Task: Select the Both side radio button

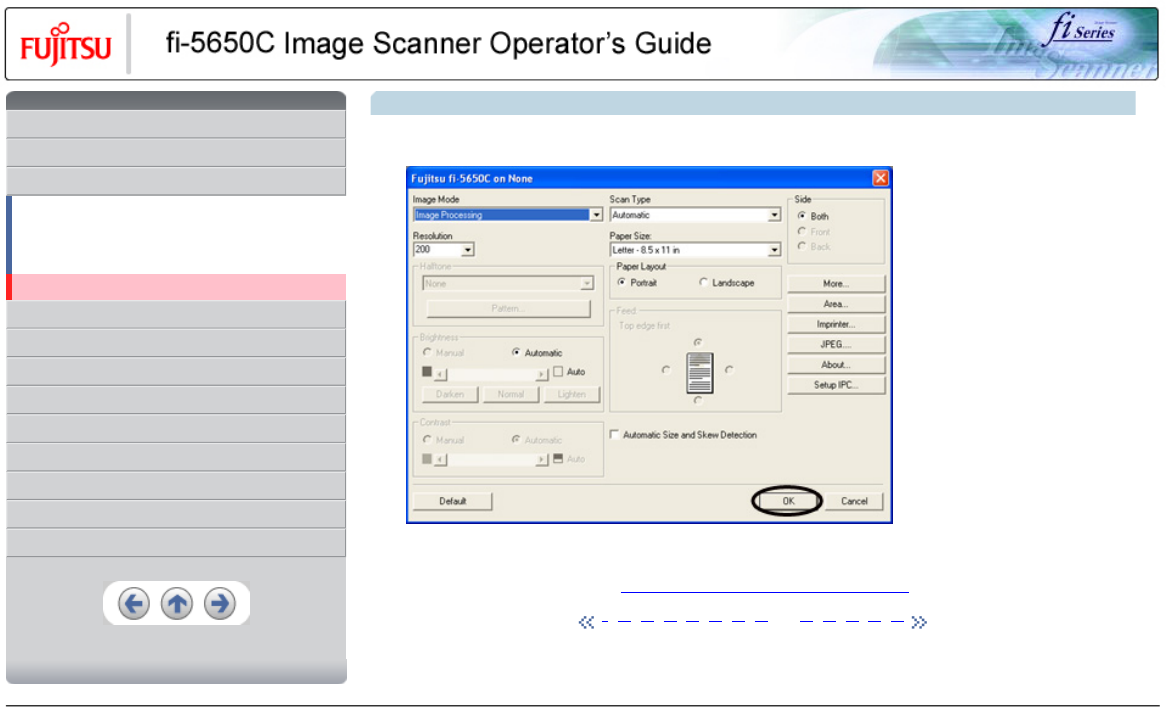Action: coord(802,216)
